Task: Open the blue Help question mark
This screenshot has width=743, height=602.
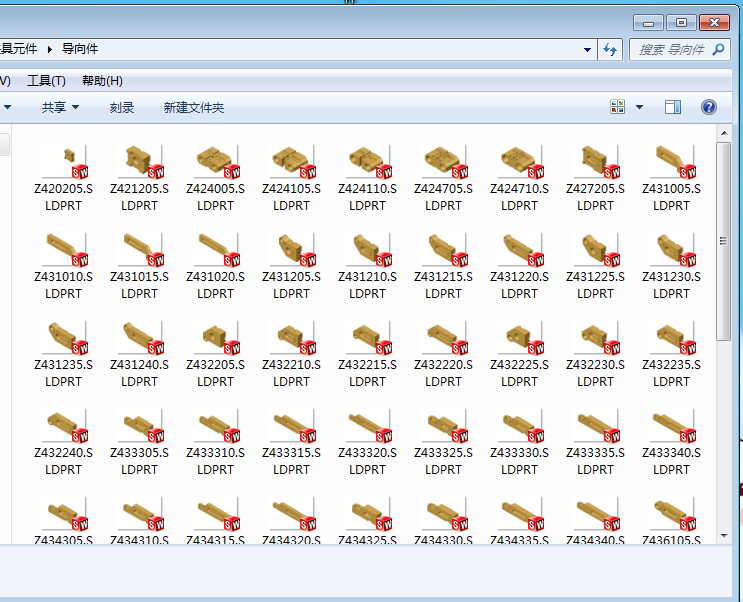Action: coord(708,107)
